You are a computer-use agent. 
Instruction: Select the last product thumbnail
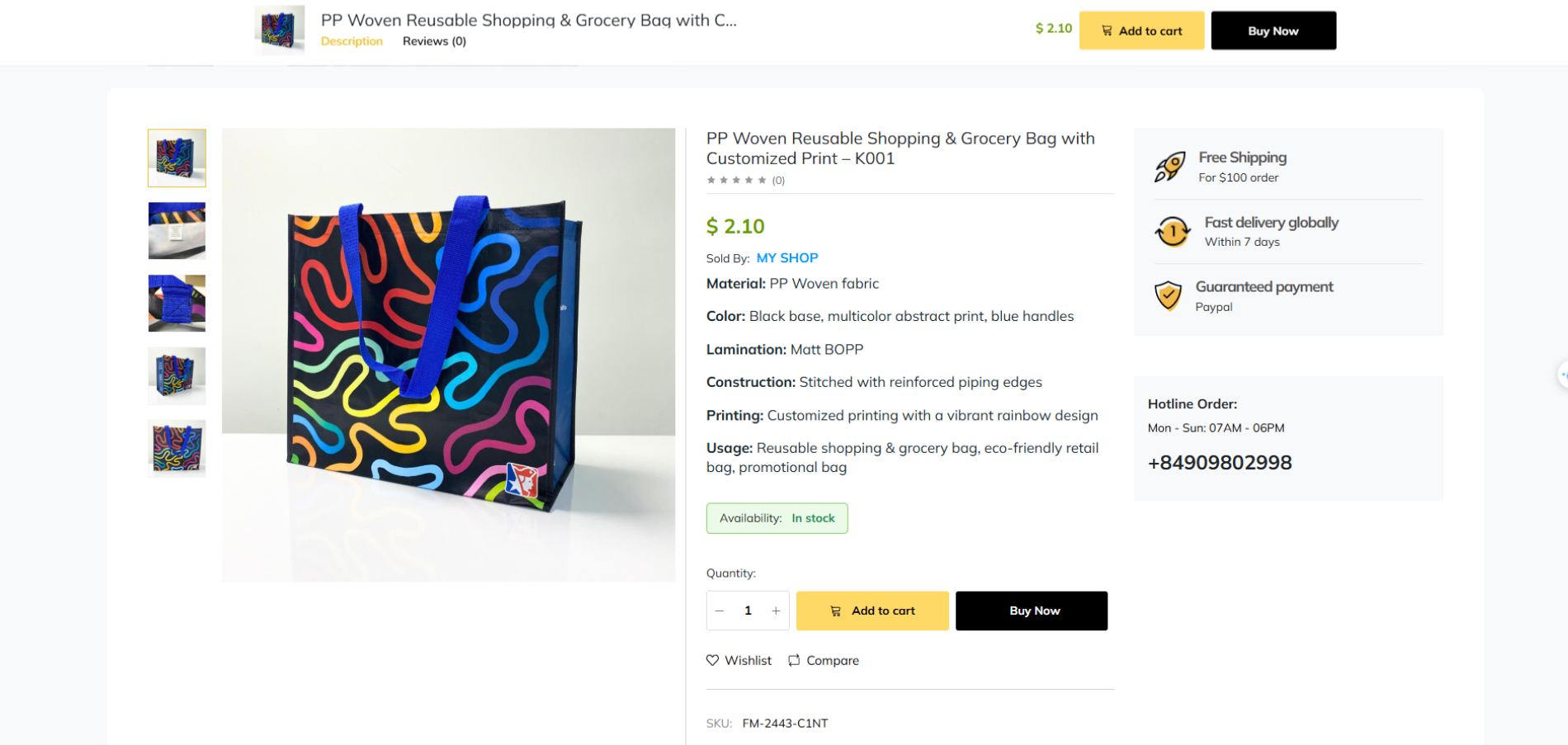click(177, 449)
